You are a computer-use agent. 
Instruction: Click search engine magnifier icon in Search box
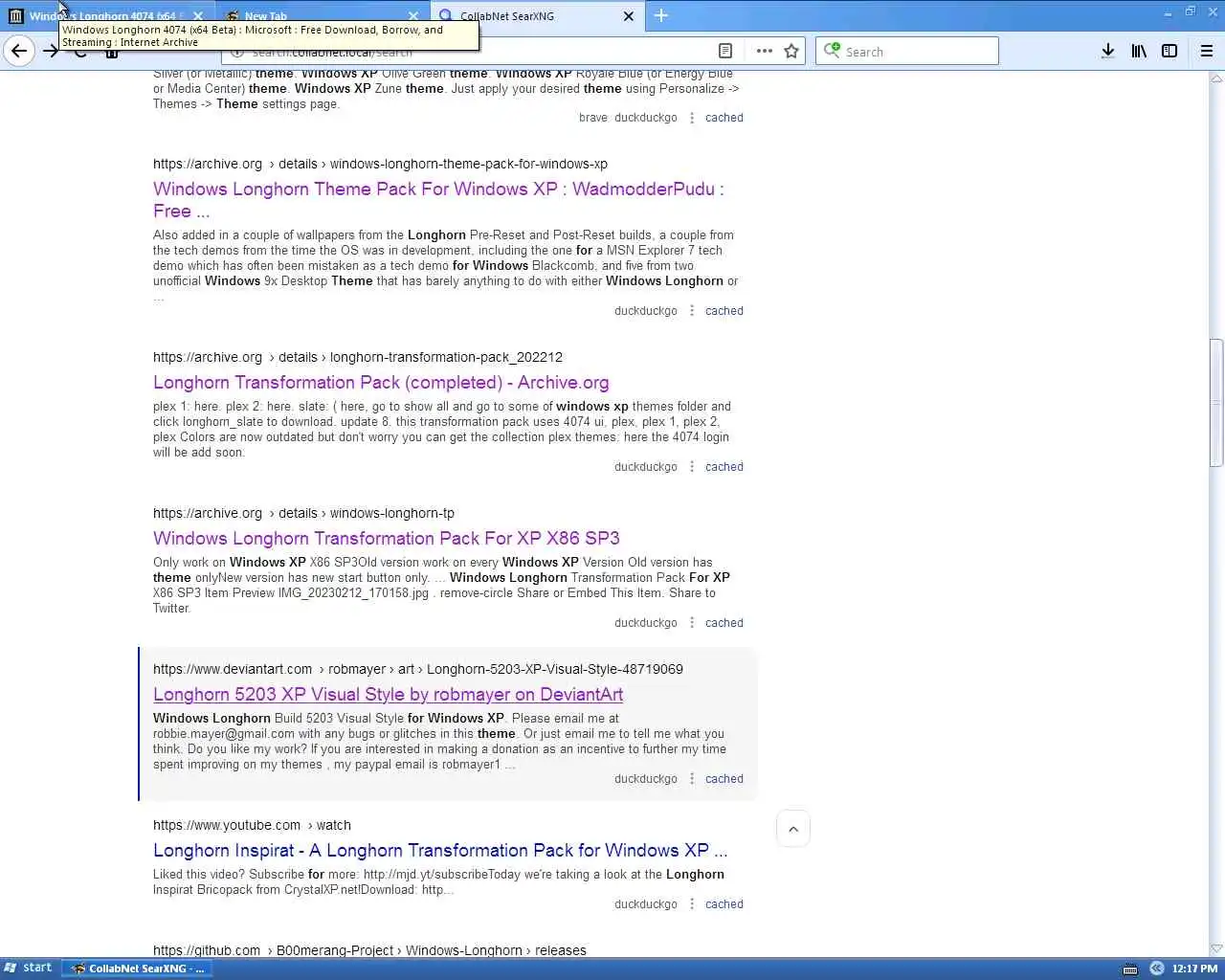pos(832,51)
